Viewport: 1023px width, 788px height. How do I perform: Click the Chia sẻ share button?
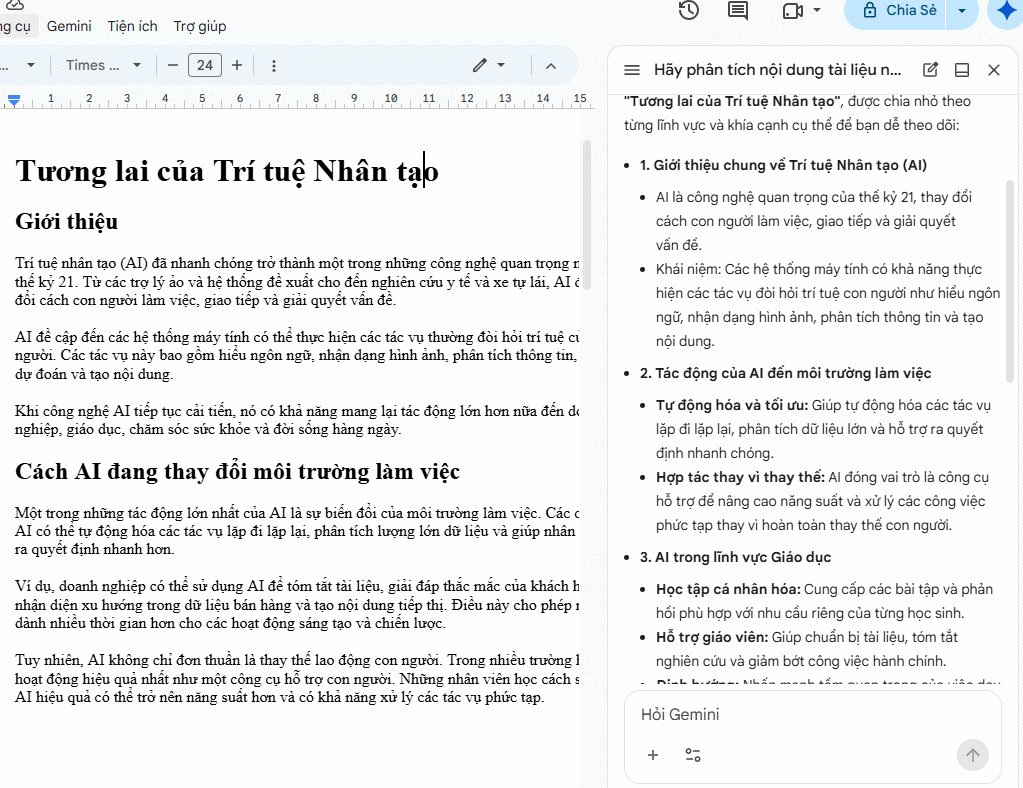pyautogui.click(x=899, y=11)
